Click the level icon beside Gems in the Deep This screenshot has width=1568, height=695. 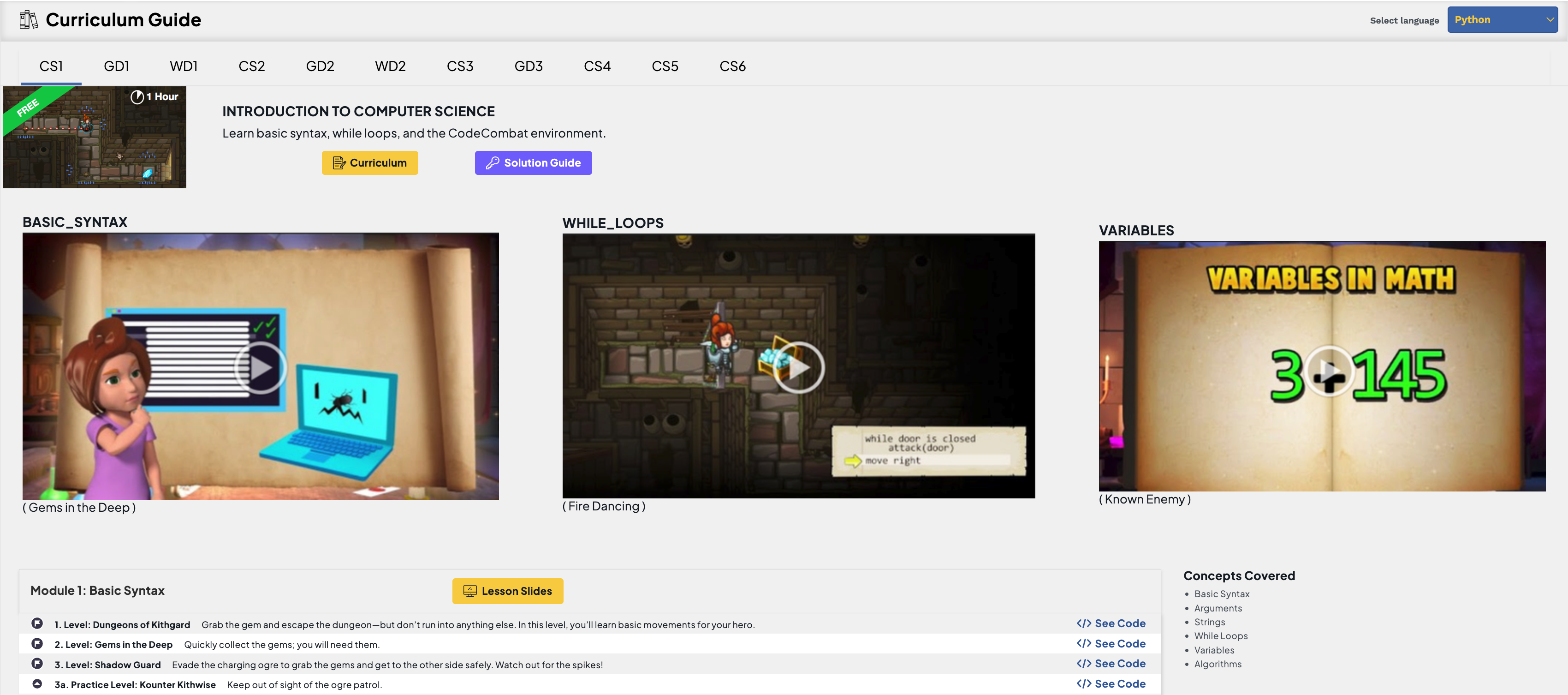click(37, 644)
